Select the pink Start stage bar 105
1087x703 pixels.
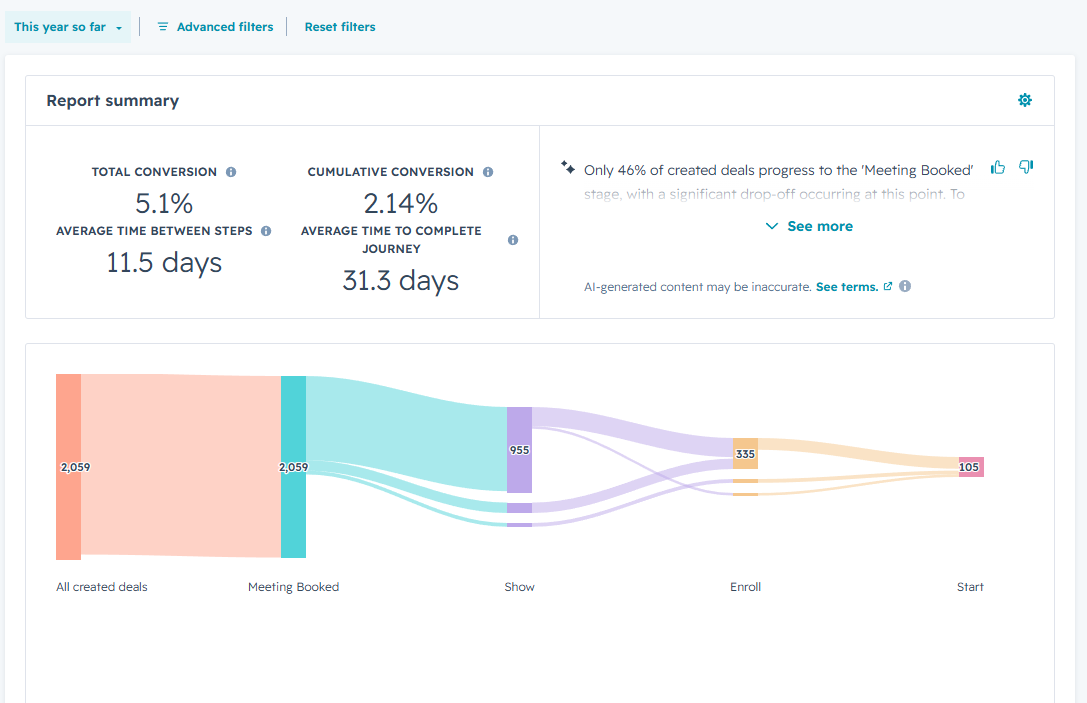(971, 467)
